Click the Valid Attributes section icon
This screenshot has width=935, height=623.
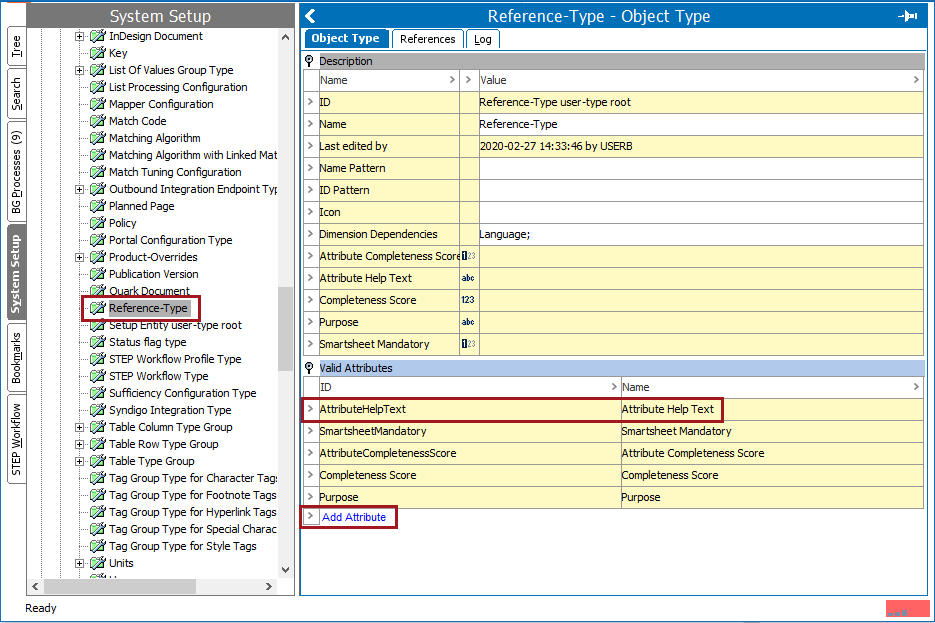click(310, 368)
